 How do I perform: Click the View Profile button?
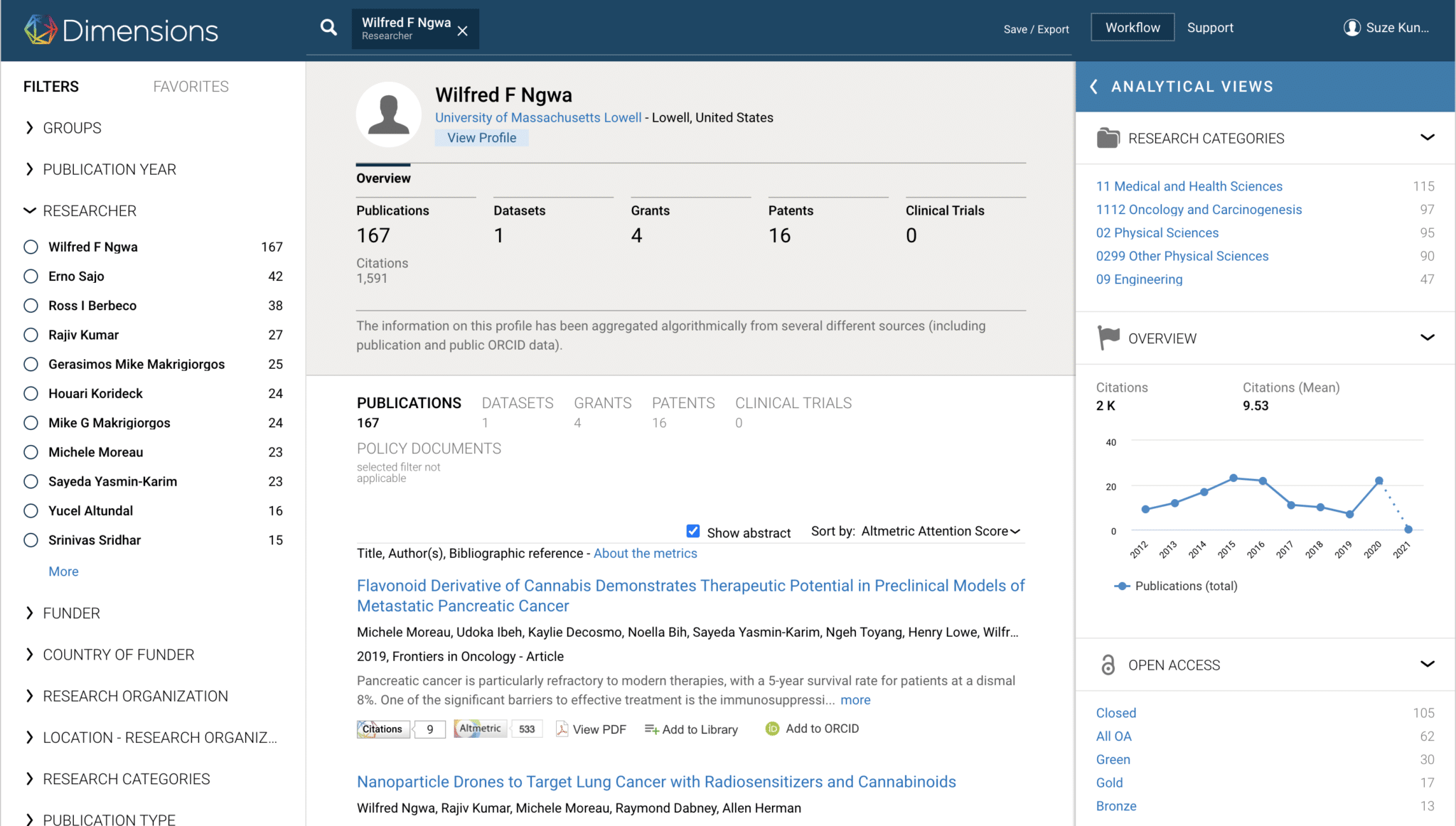(481, 138)
